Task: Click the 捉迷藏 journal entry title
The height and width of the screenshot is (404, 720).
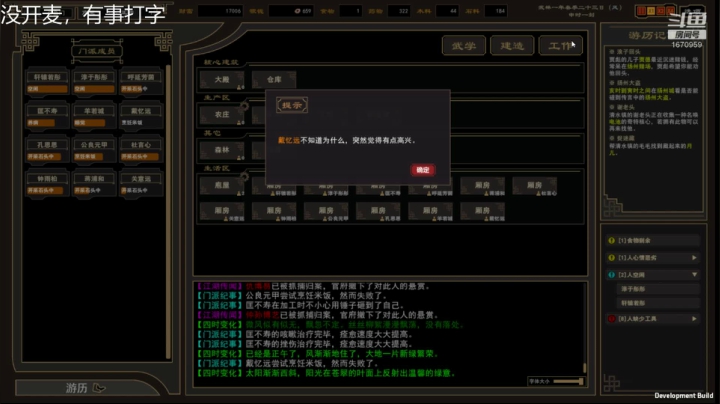Action: [x=625, y=138]
